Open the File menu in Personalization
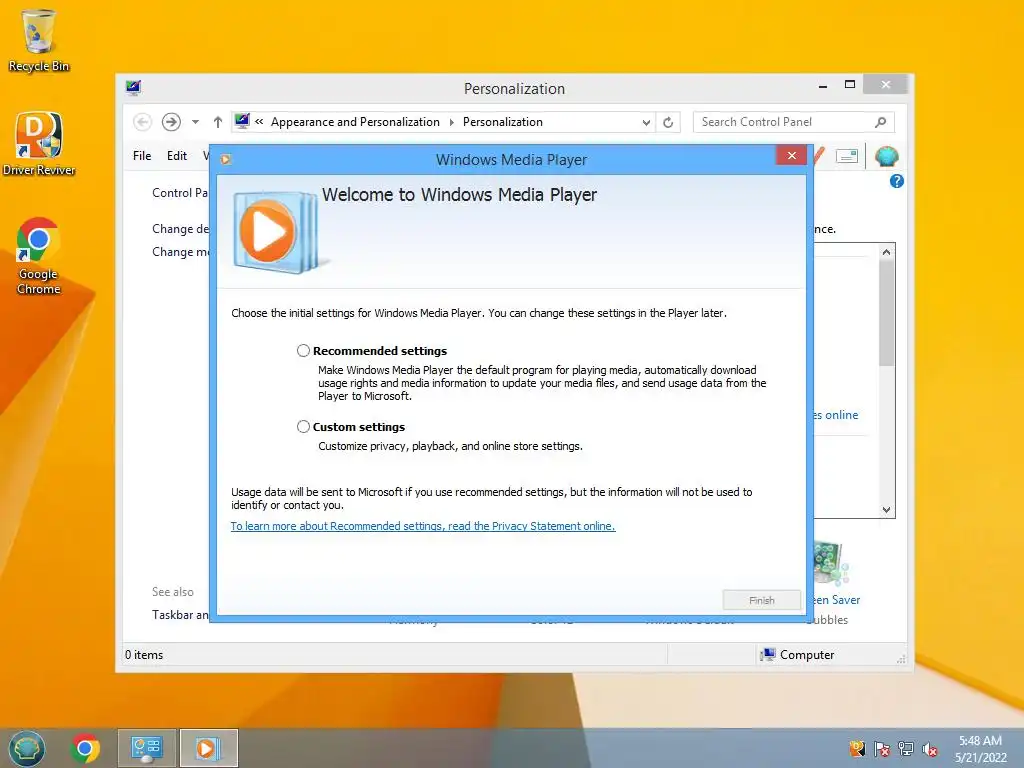Screen dimensions: 1024x768 142,155
